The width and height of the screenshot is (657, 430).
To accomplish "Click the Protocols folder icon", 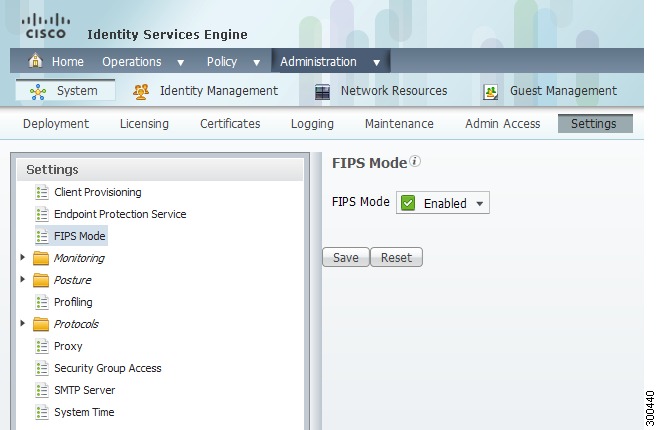I will (x=41, y=324).
